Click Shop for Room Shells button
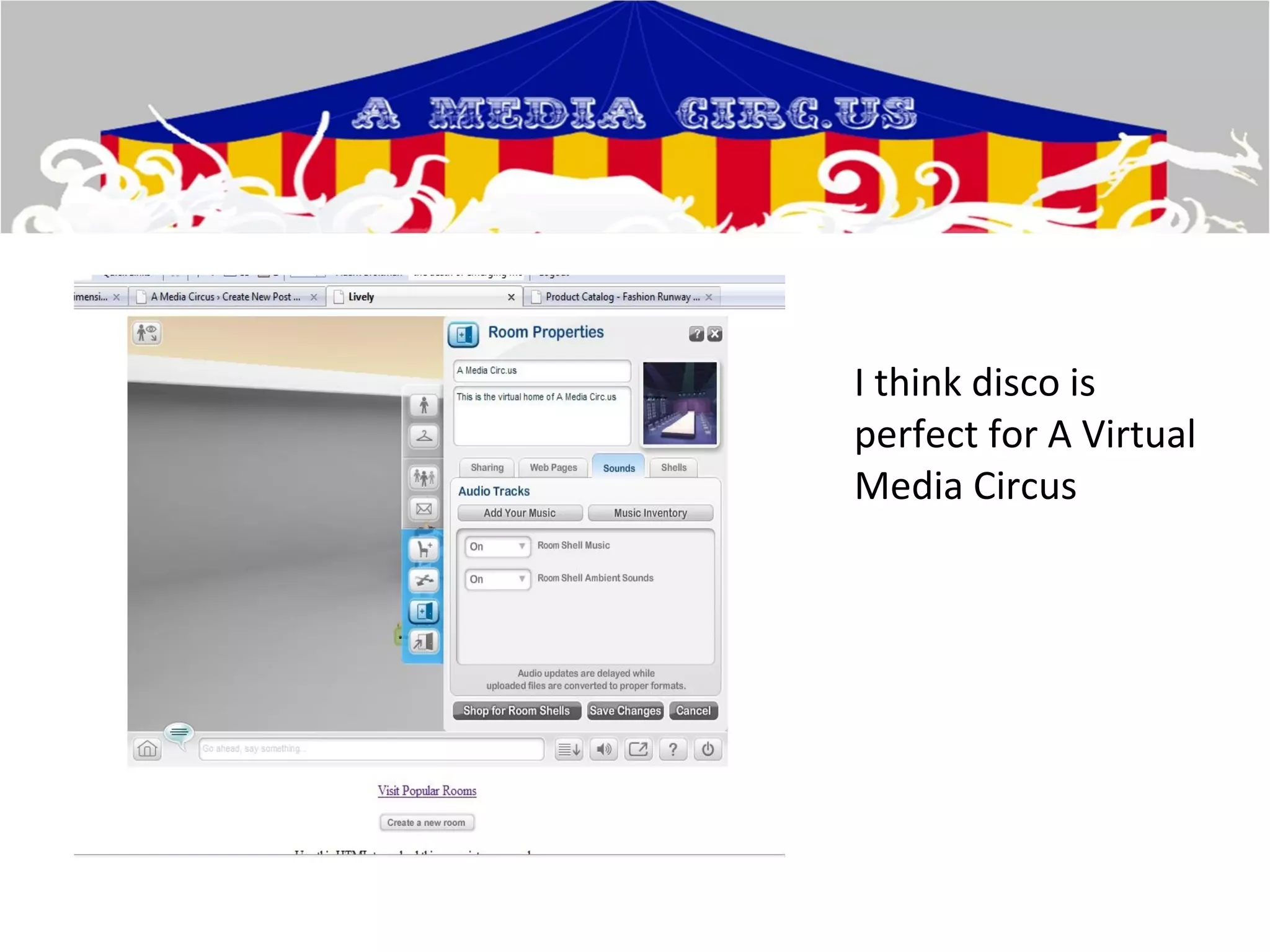Image resolution: width=1270 pixels, height=952 pixels. 517,711
